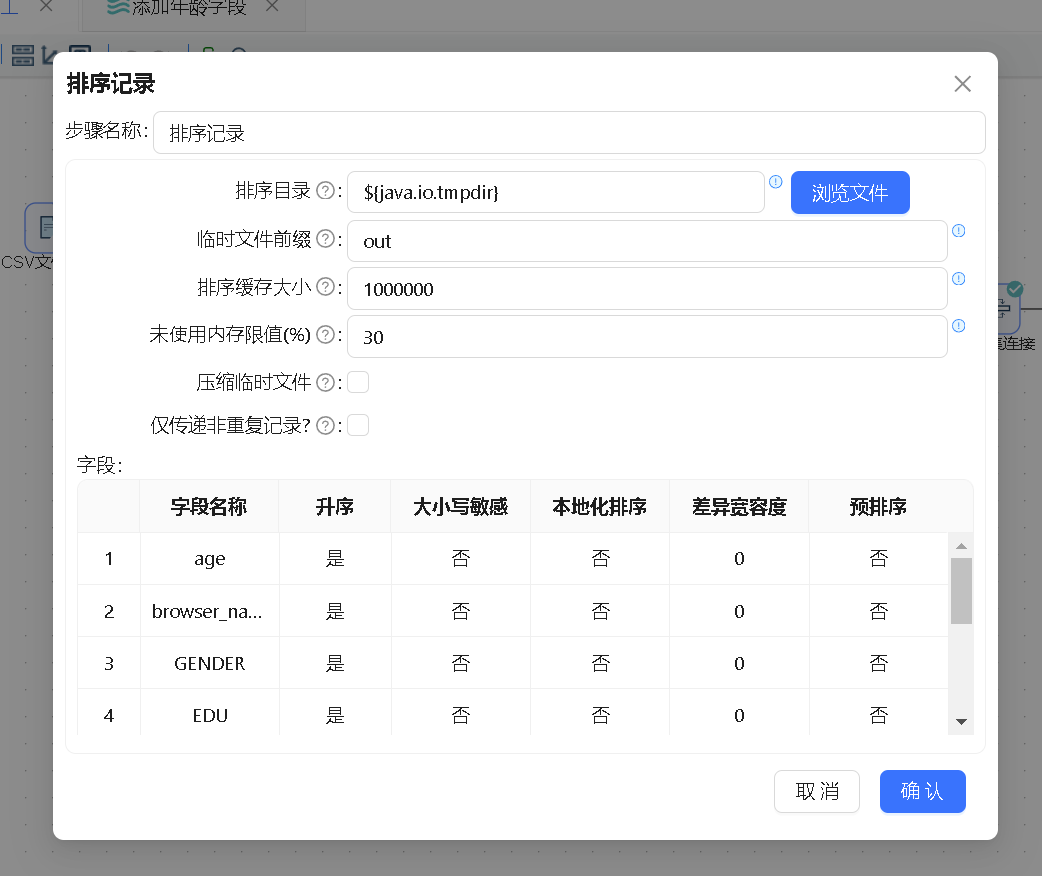Enable the 仅传递非重复记录 checkbox
This screenshot has width=1042, height=876.
coord(358,425)
